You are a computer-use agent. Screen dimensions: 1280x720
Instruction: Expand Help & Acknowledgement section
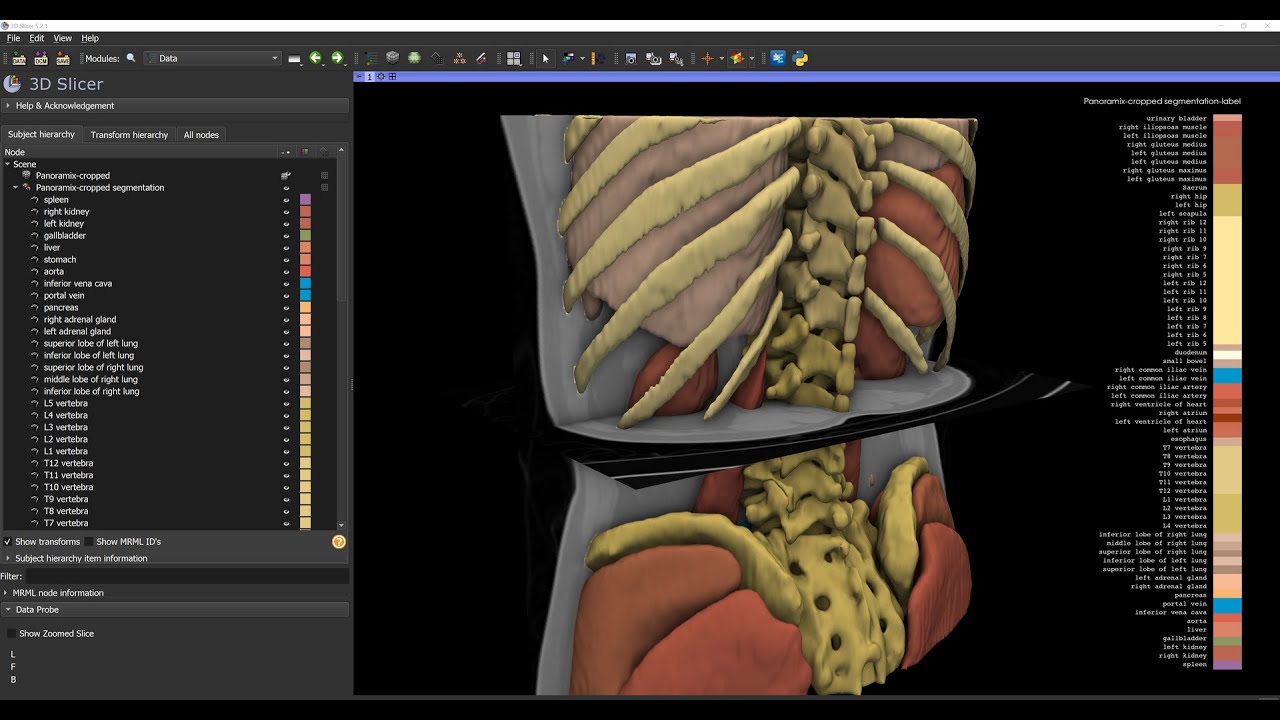pos(175,106)
